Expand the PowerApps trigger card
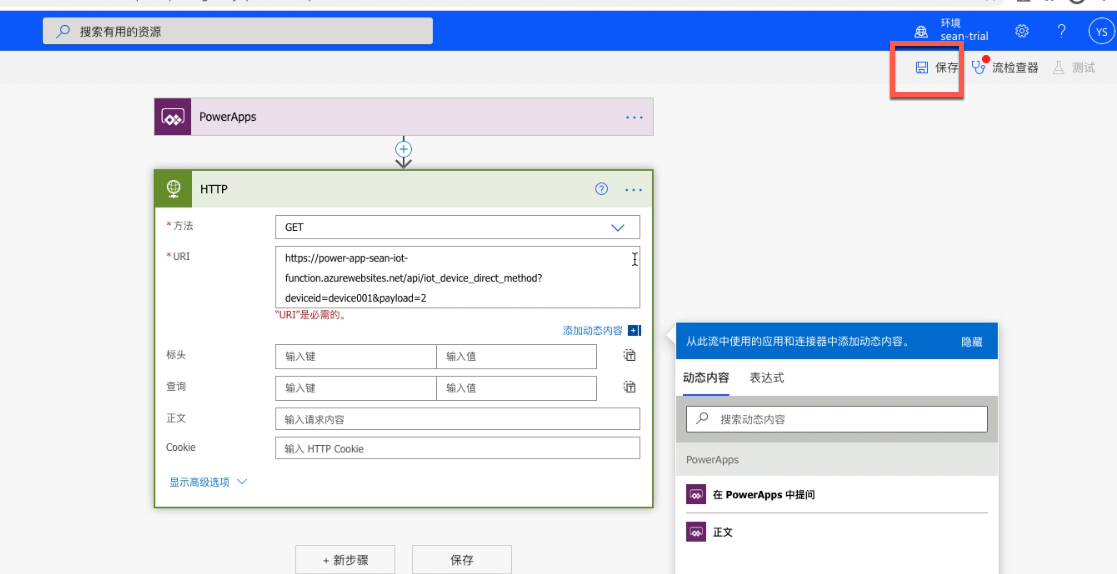This screenshot has width=1117, height=574. 404,117
